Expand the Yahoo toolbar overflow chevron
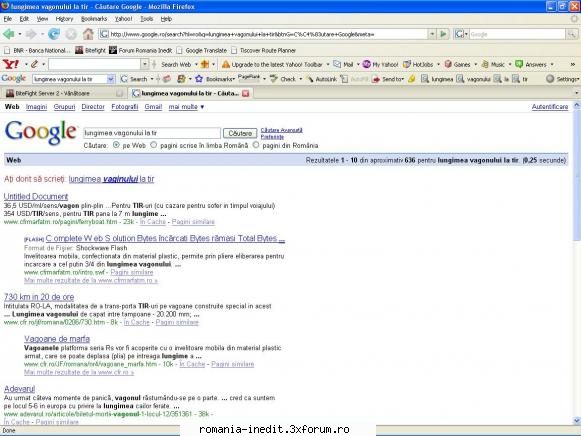The height and width of the screenshot is (436, 581). point(572,64)
